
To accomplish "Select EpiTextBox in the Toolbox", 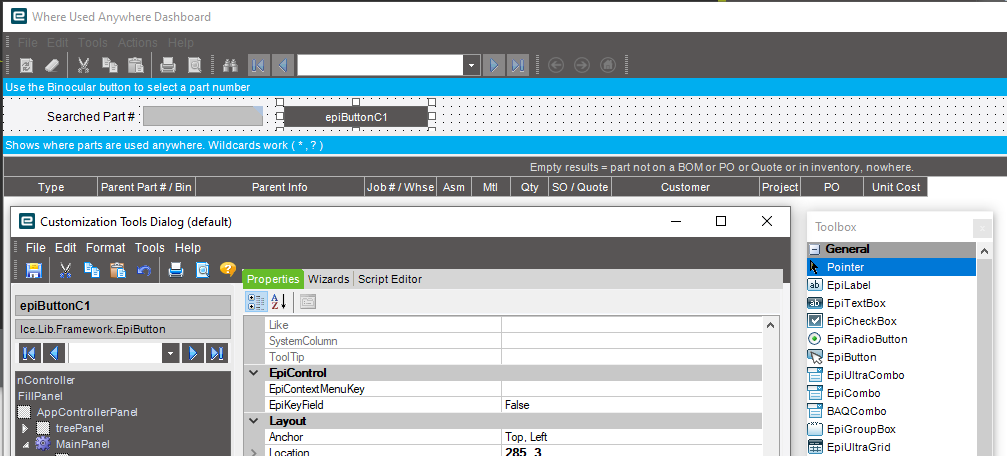I will [891, 303].
